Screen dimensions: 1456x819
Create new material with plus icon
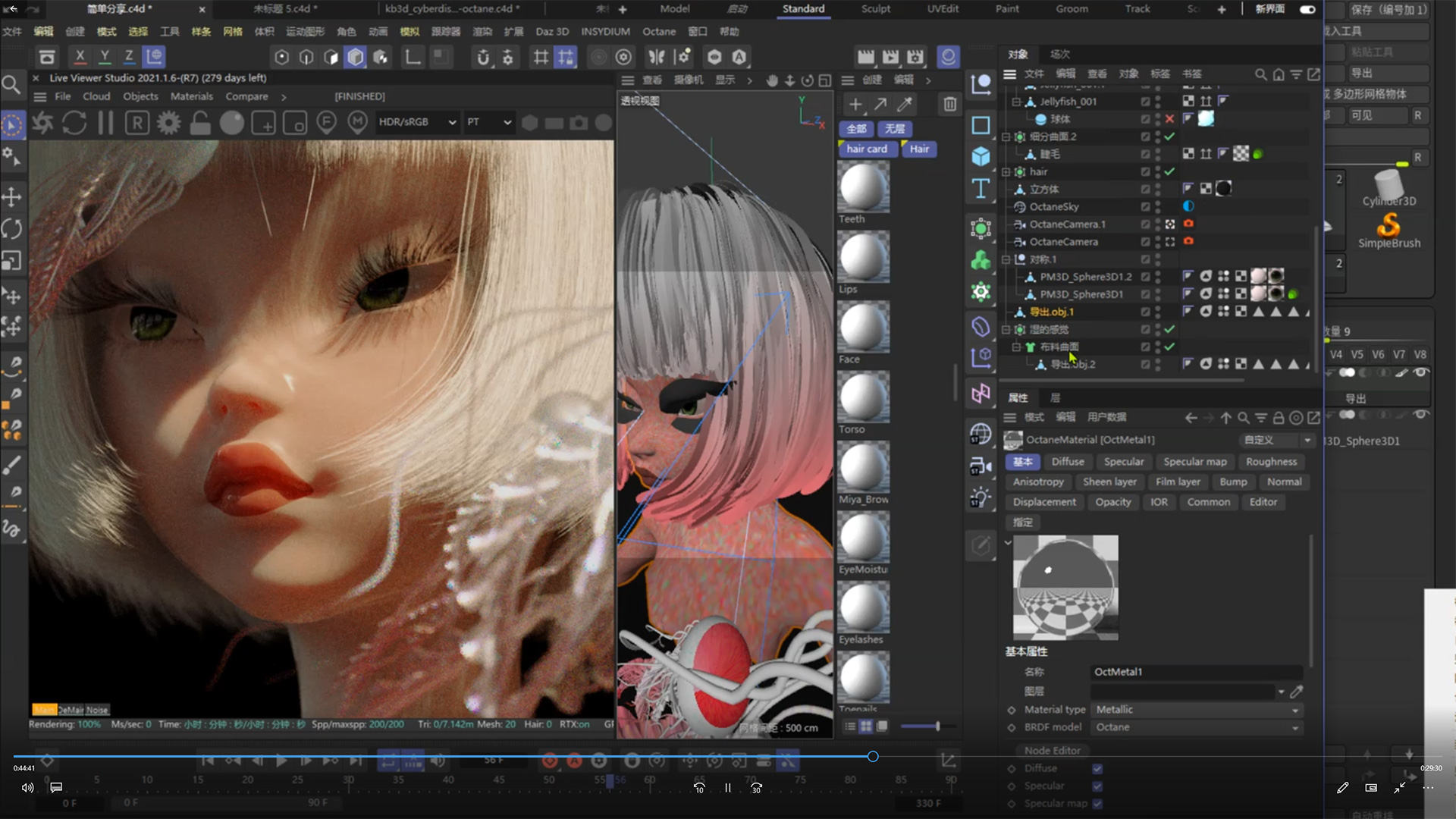click(x=855, y=105)
